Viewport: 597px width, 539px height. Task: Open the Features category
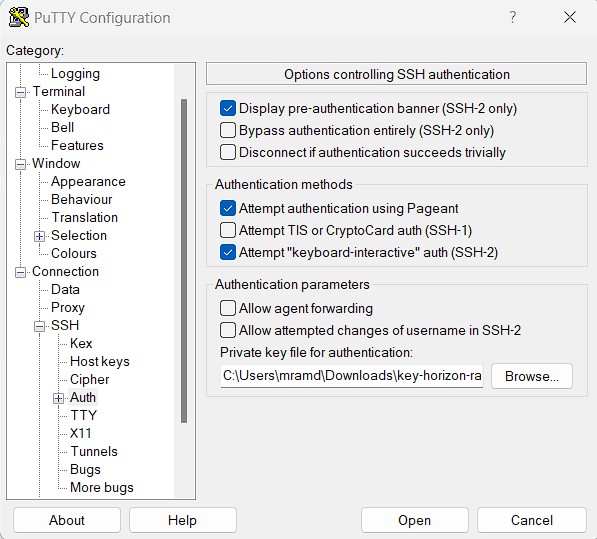77,145
